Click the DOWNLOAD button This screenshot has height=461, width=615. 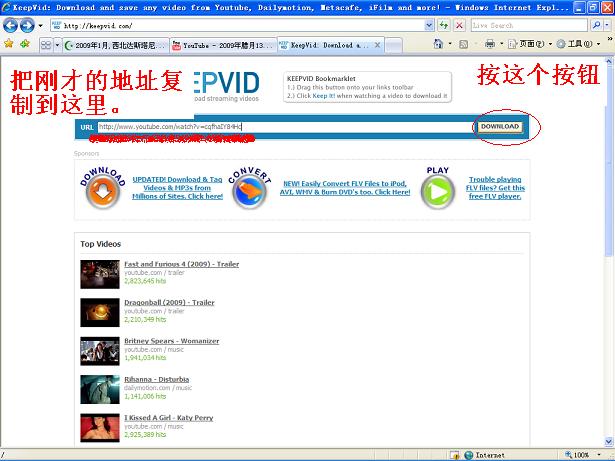tap(500, 127)
